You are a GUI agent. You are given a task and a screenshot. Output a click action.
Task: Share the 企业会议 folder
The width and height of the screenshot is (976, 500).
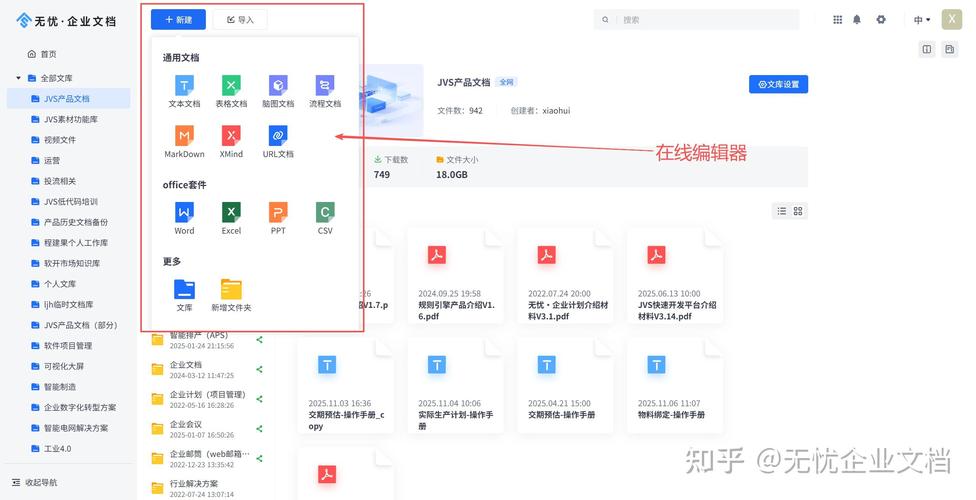[x=260, y=429]
